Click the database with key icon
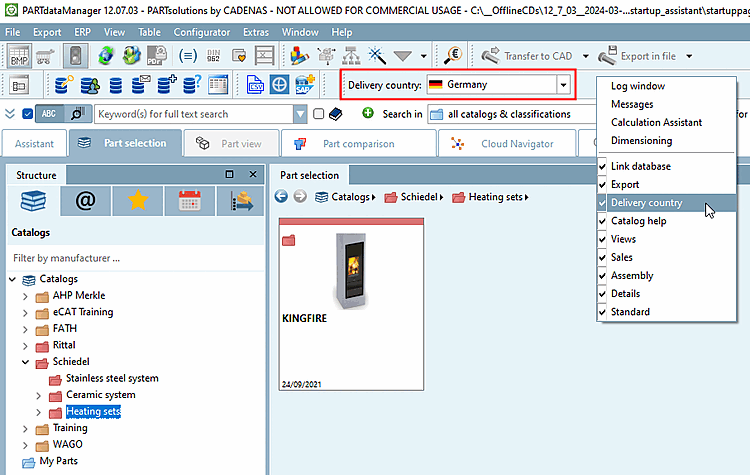The height and width of the screenshot is (475, 750). 64,85
